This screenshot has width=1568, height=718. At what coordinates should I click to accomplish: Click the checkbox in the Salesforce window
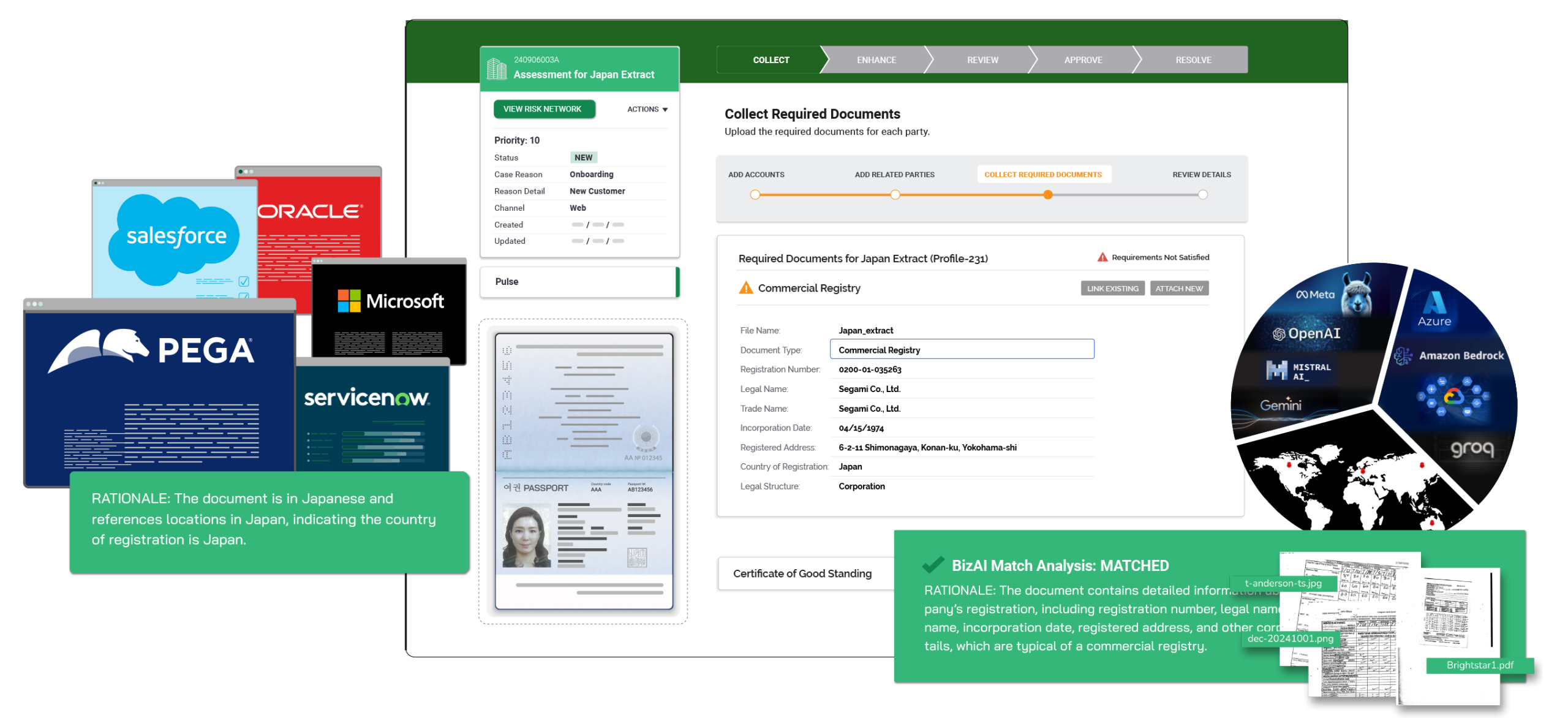click(244, 281)
